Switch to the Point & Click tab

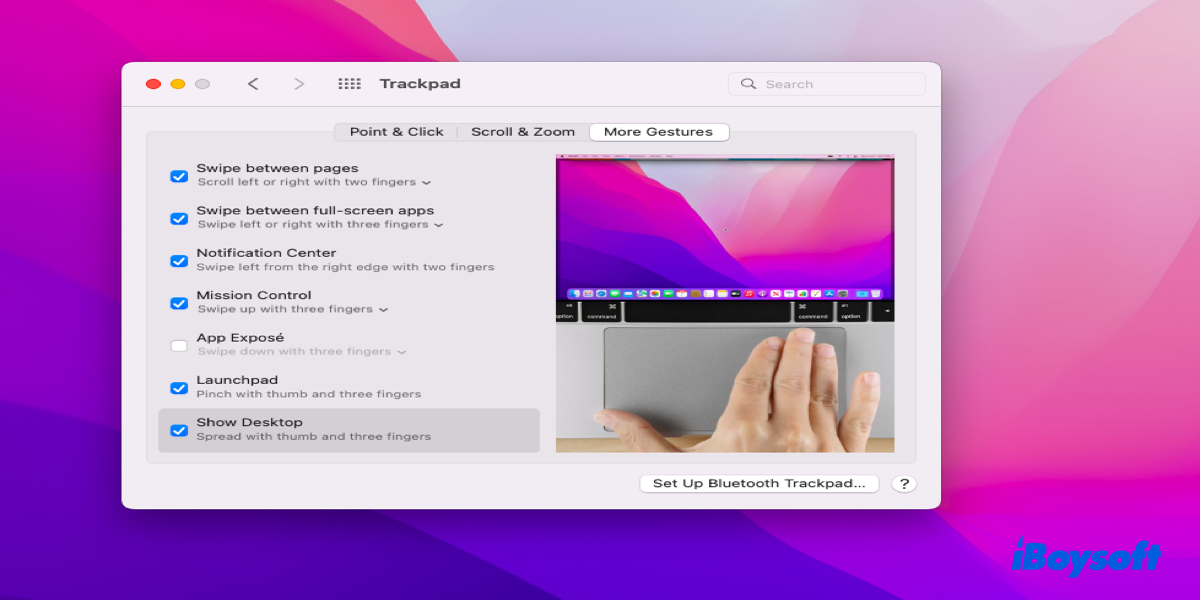click(396, 132)
